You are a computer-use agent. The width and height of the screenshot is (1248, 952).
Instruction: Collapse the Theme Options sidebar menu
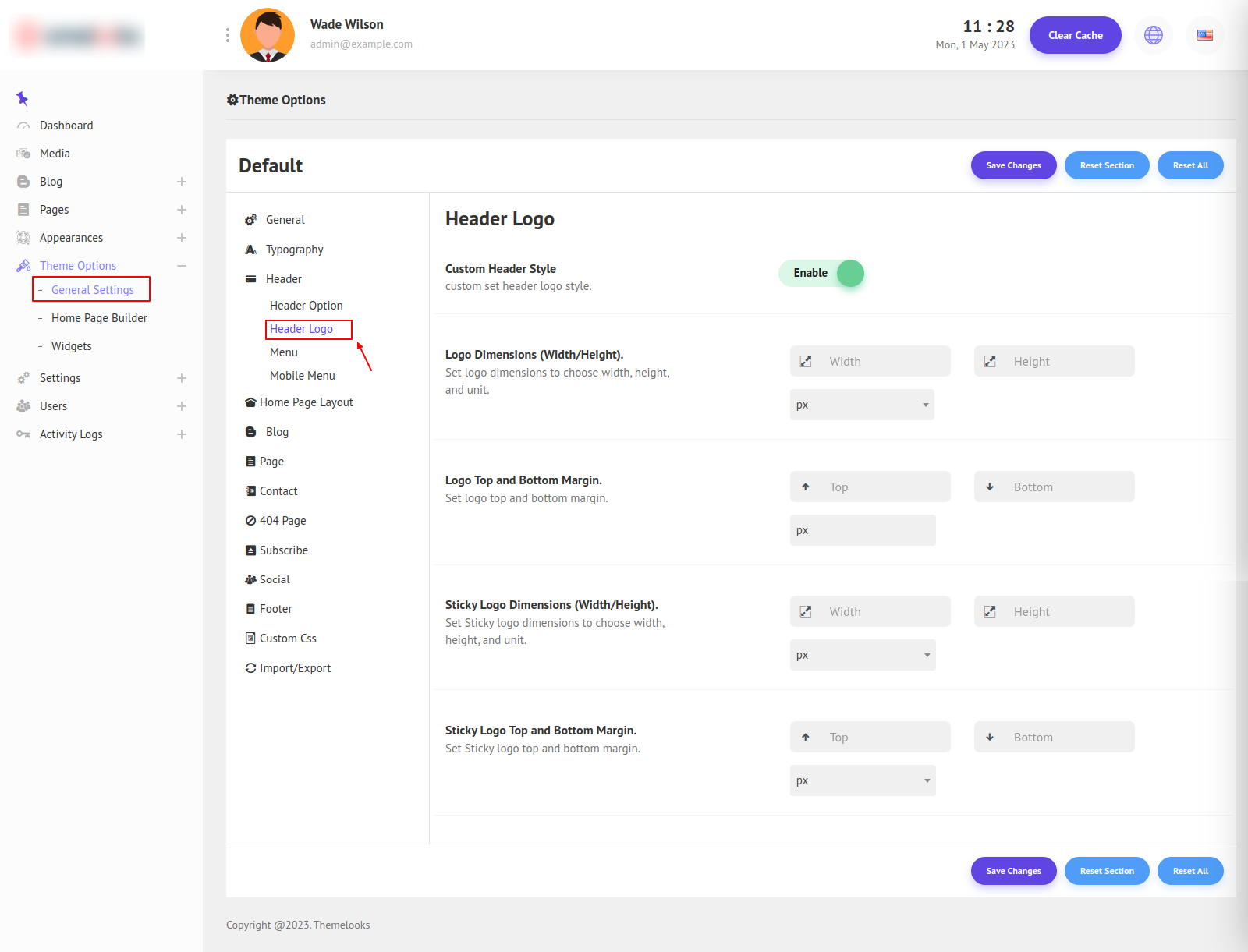point(182,266)
